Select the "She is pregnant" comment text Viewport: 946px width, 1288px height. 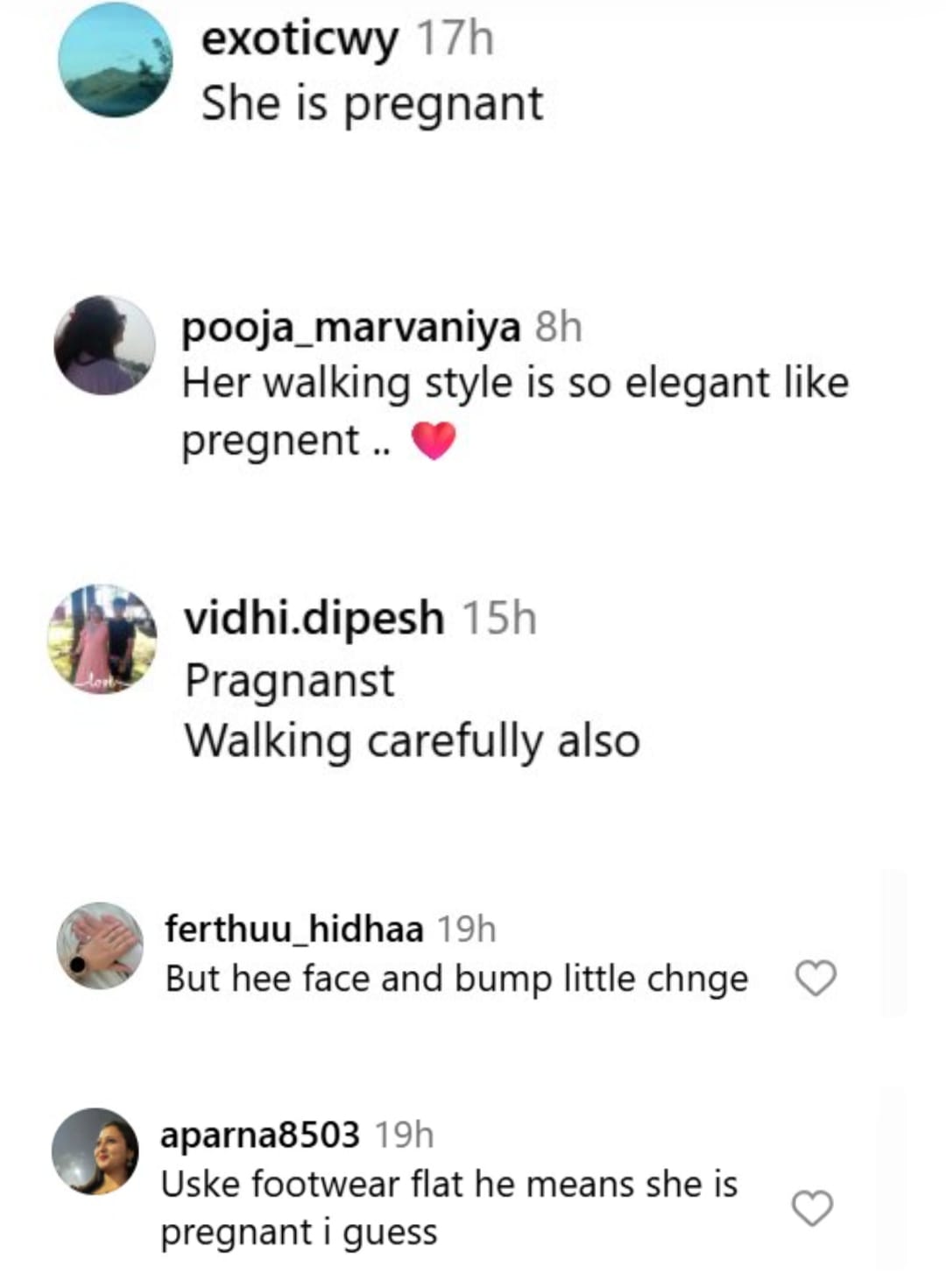(x=372, y=103)
